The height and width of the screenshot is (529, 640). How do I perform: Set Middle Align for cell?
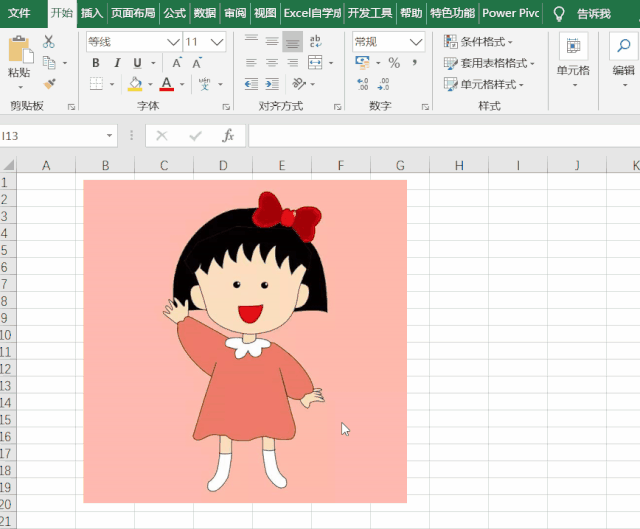272,41
